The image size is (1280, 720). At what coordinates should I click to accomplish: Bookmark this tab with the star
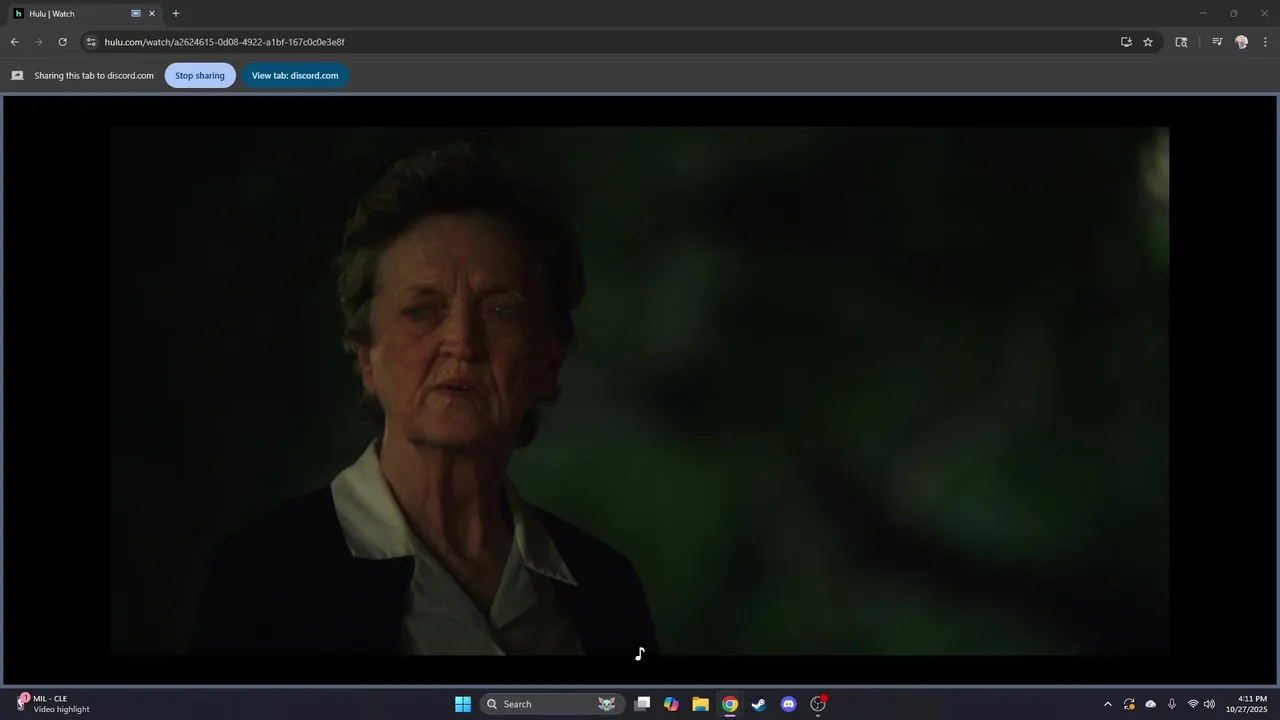point(1148,42)
